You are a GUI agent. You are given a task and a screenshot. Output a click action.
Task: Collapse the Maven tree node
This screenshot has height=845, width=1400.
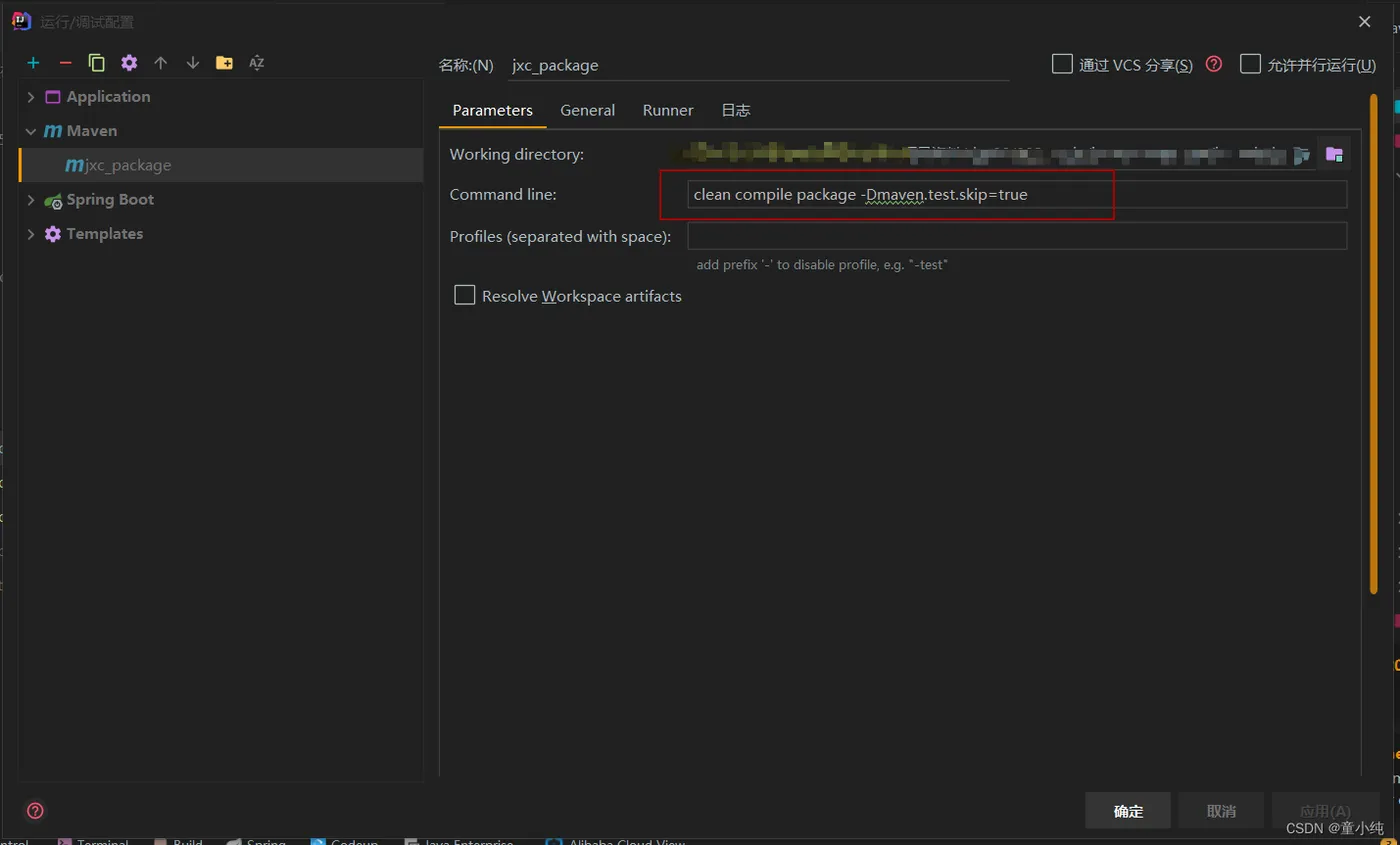(x=31, y=131)
